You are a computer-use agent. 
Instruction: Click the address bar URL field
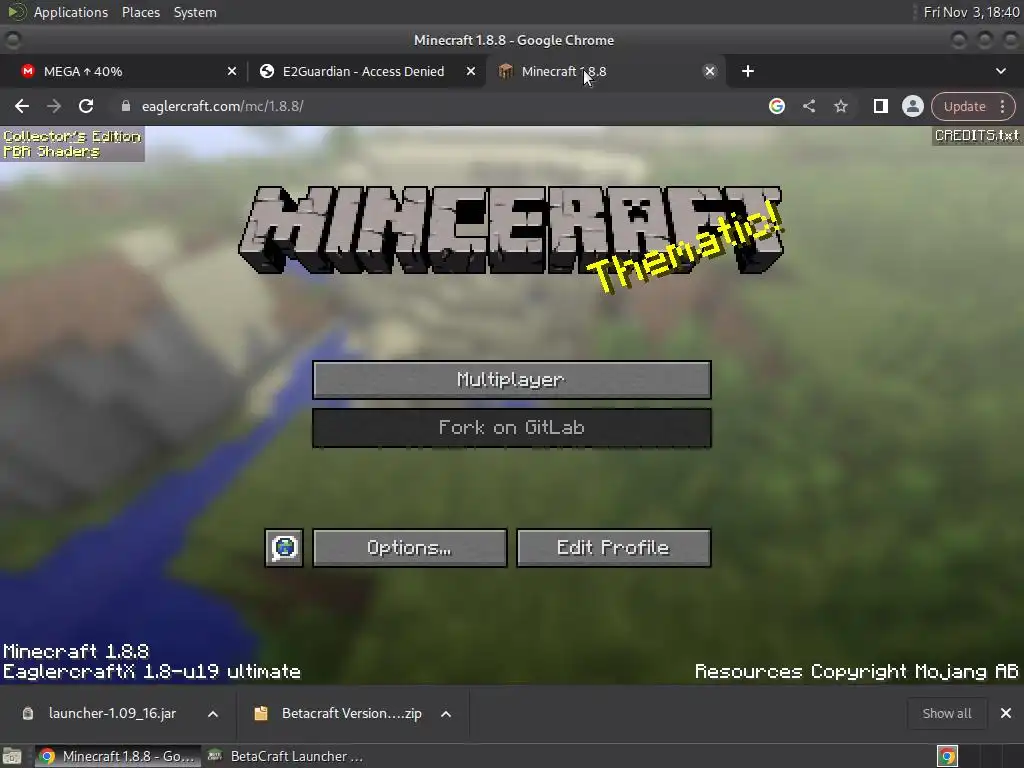point(438,106)
